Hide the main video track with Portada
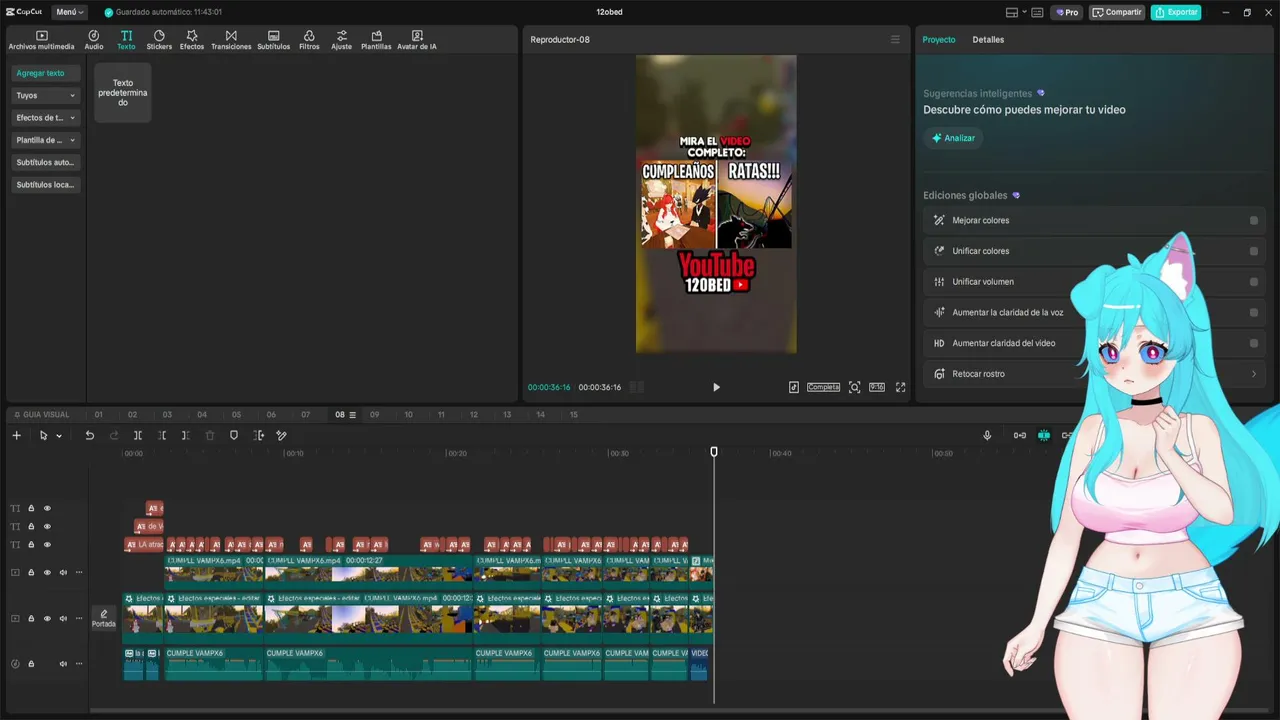This screenshot has height=720, width=1280. click(47, 618)
